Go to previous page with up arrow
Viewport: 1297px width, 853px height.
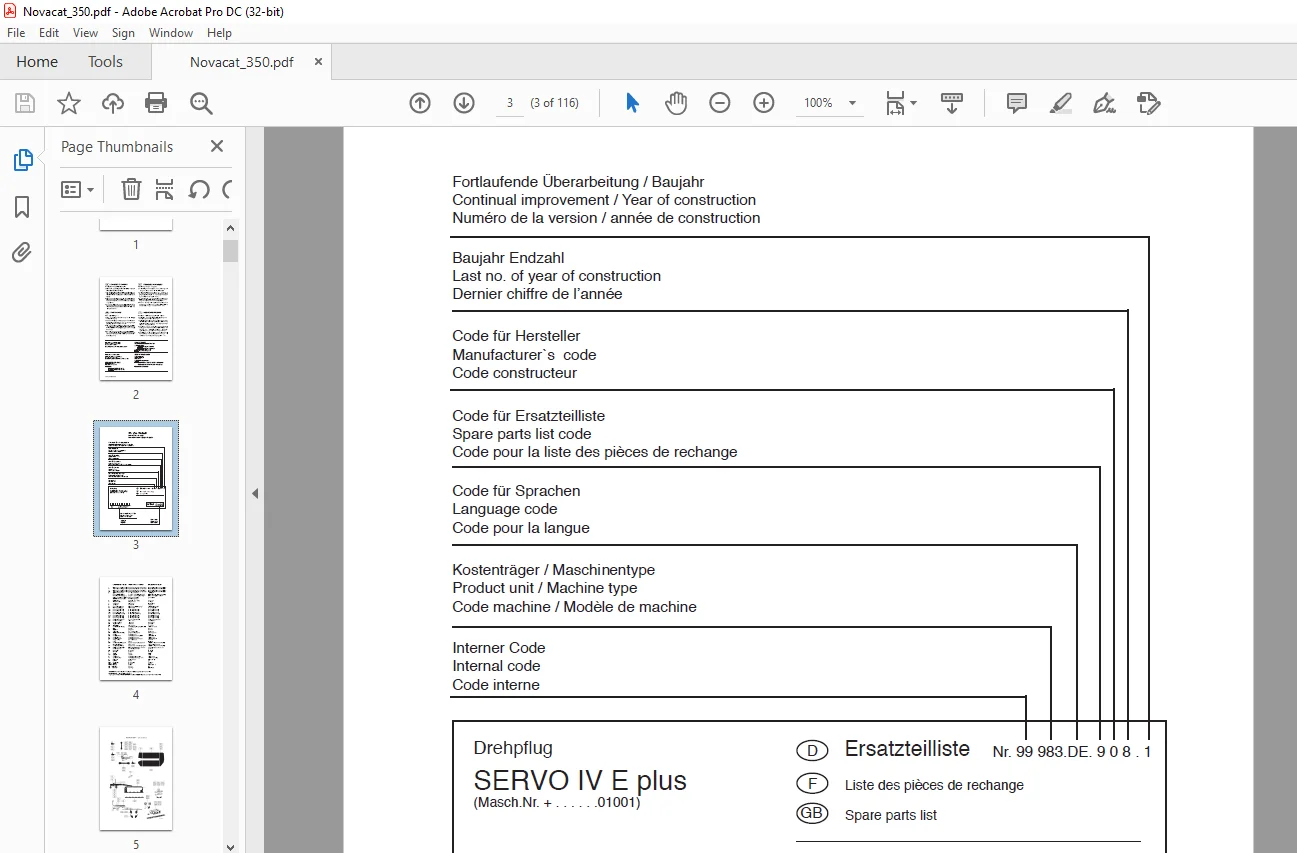click(420, 103)
